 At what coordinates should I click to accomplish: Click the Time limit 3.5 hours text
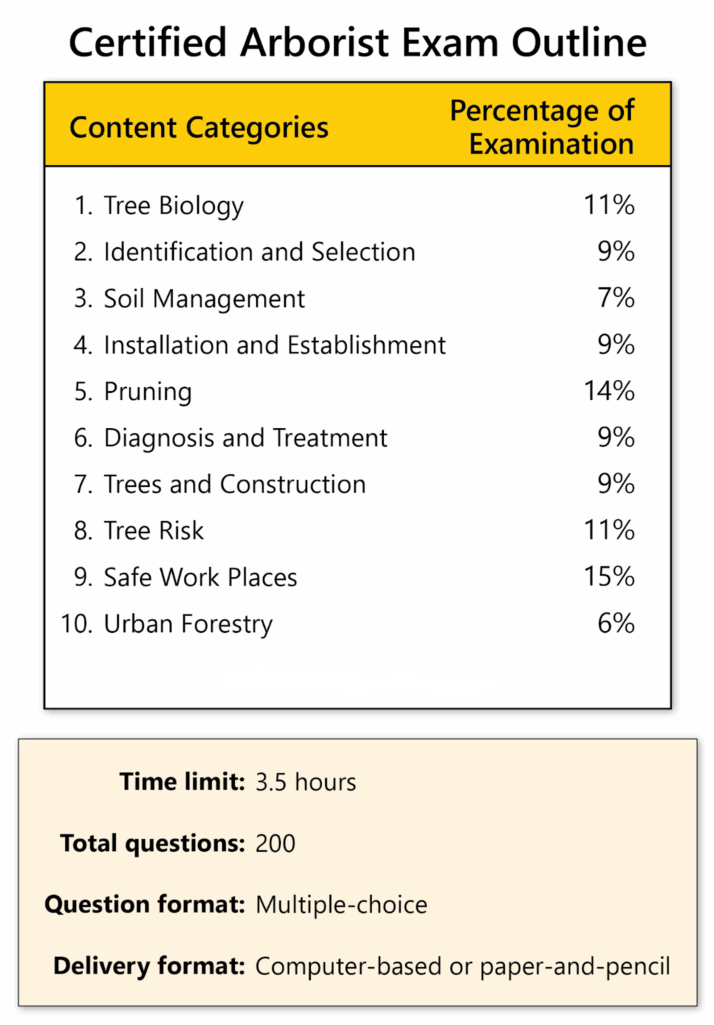coord(305,782)
